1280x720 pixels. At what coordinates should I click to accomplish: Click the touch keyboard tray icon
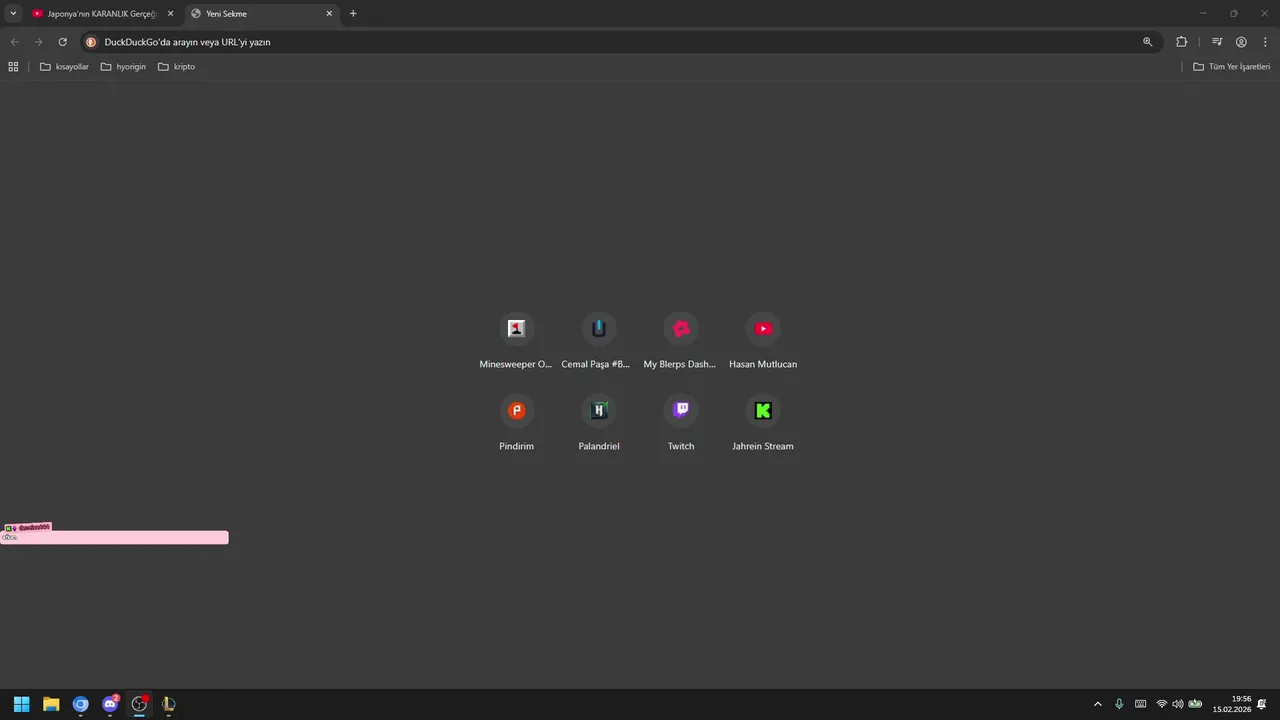1140,704
